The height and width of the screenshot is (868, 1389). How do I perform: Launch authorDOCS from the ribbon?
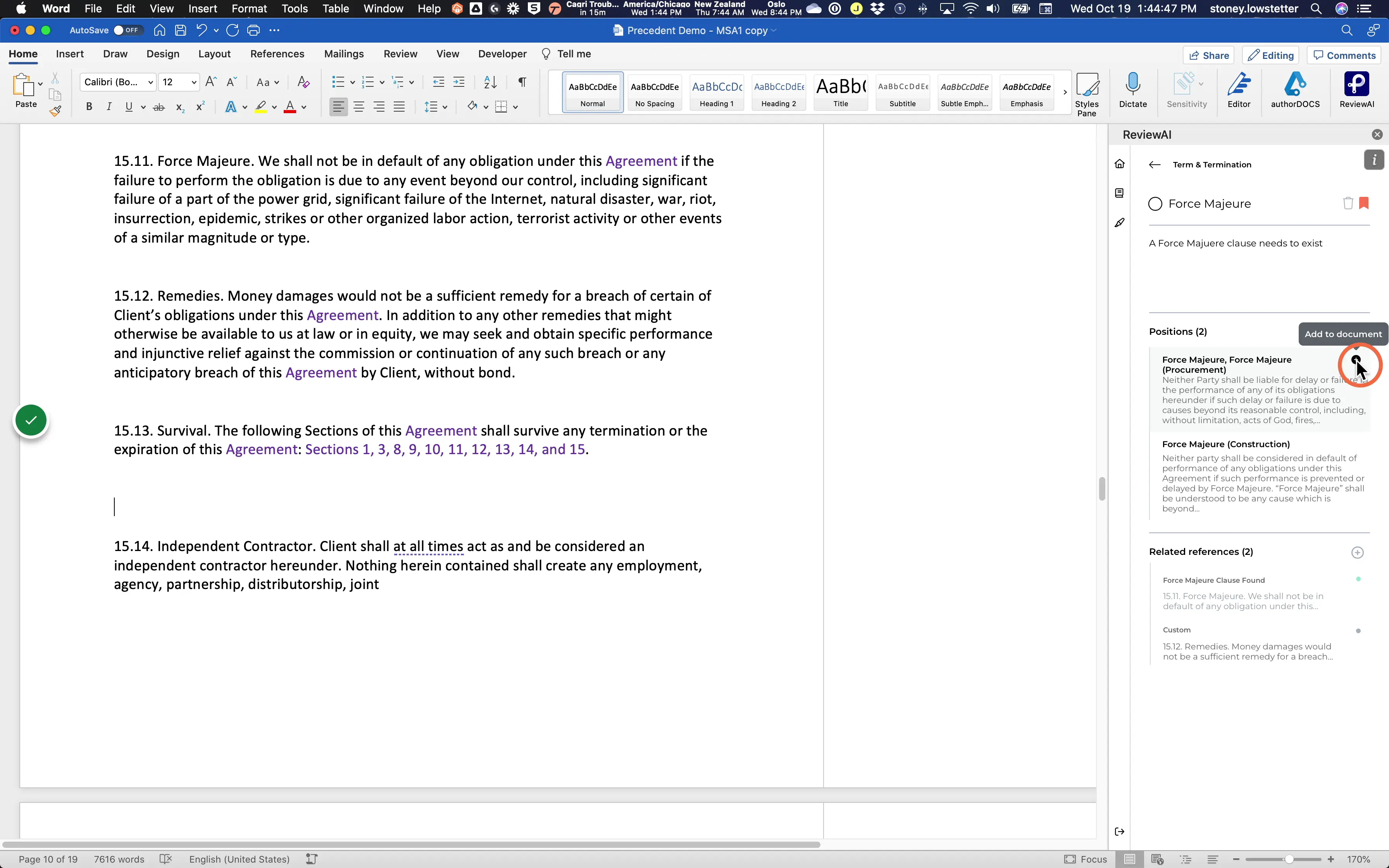coord(1295,90)
